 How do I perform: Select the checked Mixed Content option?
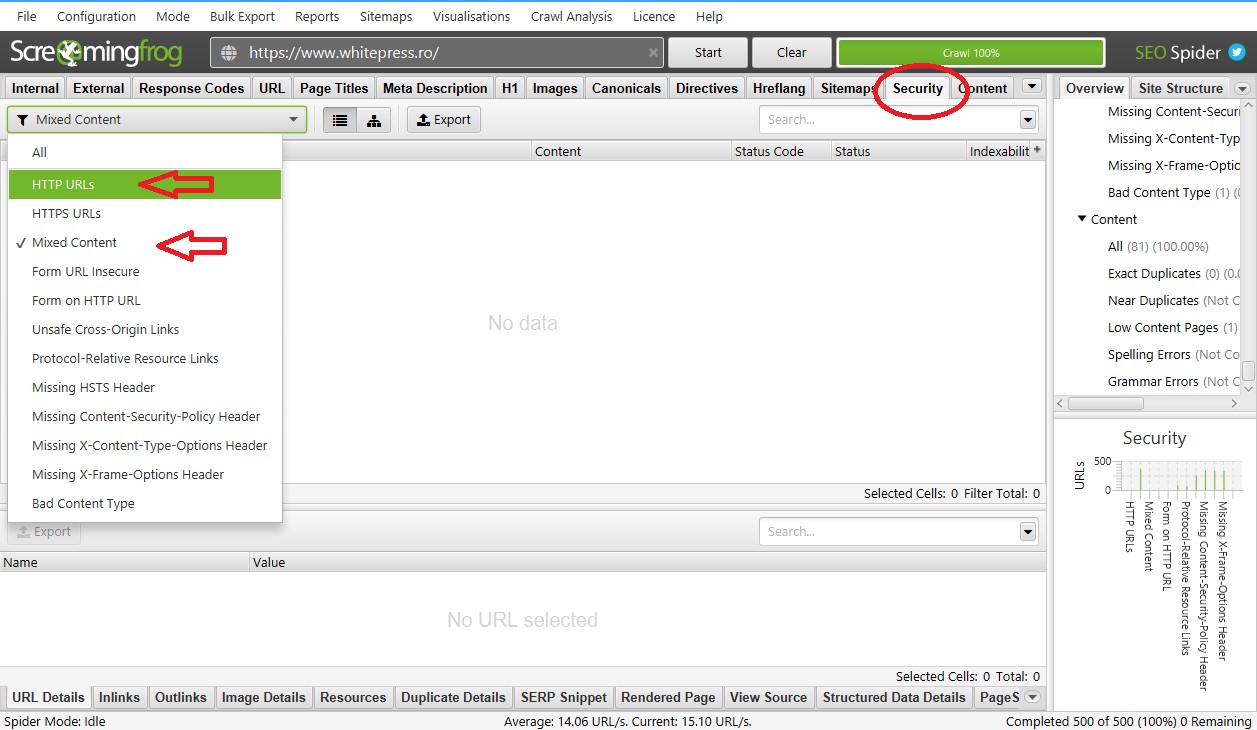point(145,242)
